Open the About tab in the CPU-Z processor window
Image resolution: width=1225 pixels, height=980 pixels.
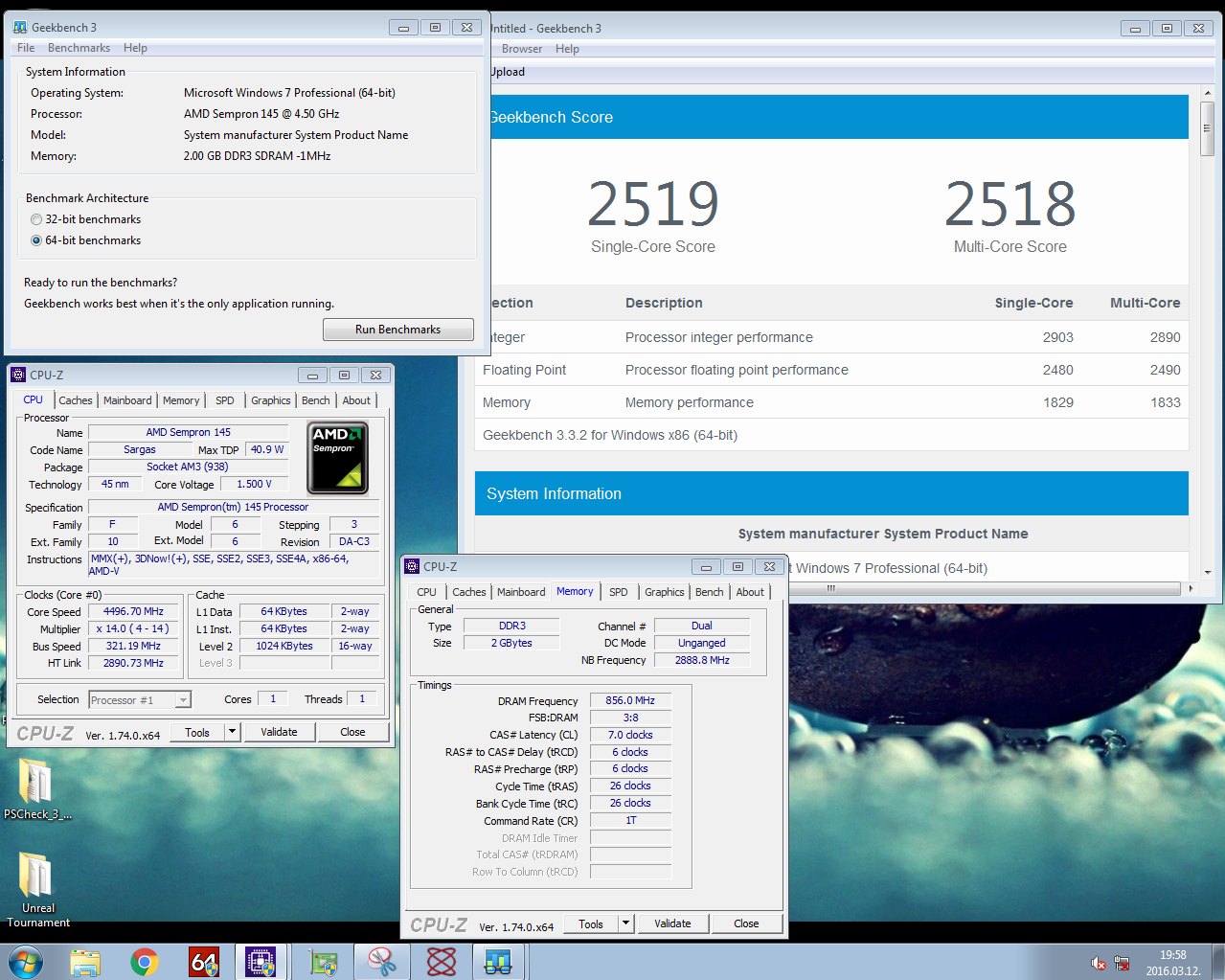click(356, 400)
